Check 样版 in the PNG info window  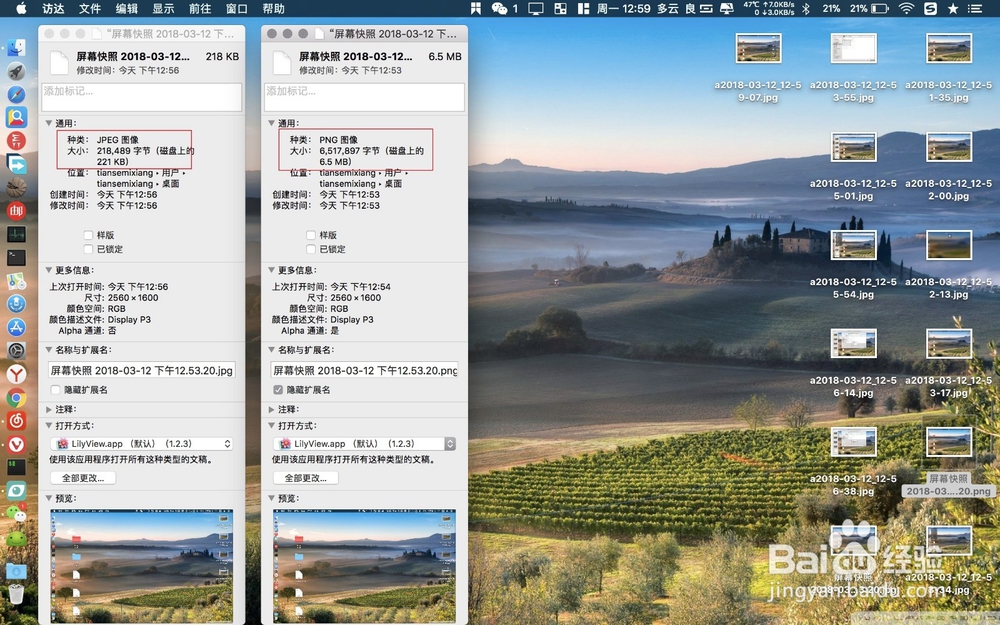click(311, 235)
